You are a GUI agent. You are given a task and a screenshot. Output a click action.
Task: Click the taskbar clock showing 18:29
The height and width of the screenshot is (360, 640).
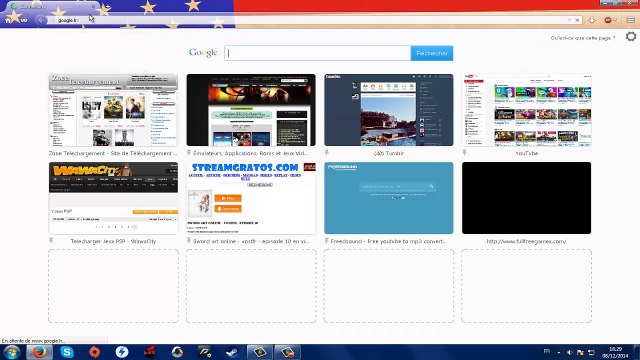[x=616, y=352]
